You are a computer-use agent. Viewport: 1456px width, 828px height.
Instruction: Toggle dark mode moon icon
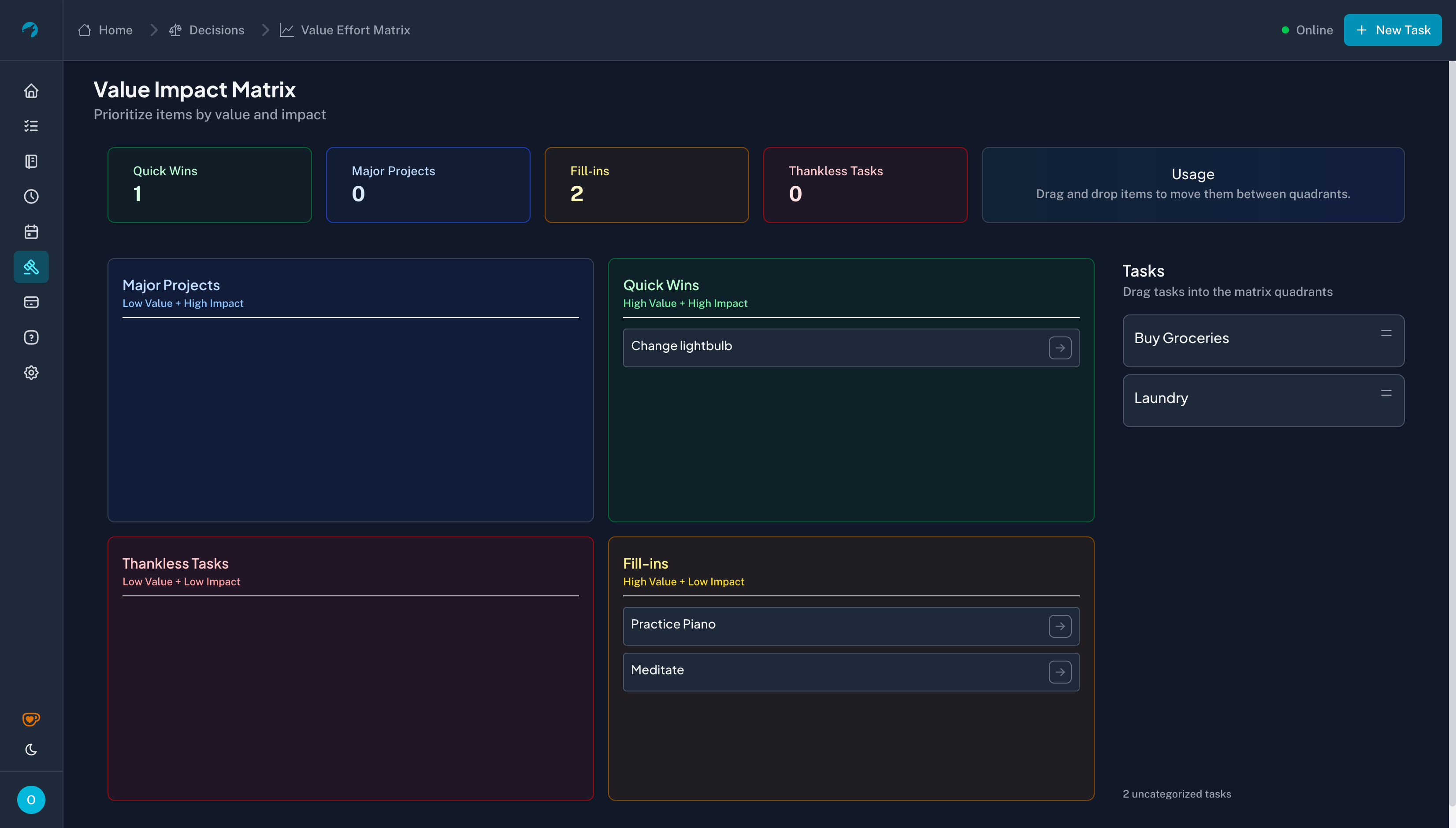tap(31, 750)
